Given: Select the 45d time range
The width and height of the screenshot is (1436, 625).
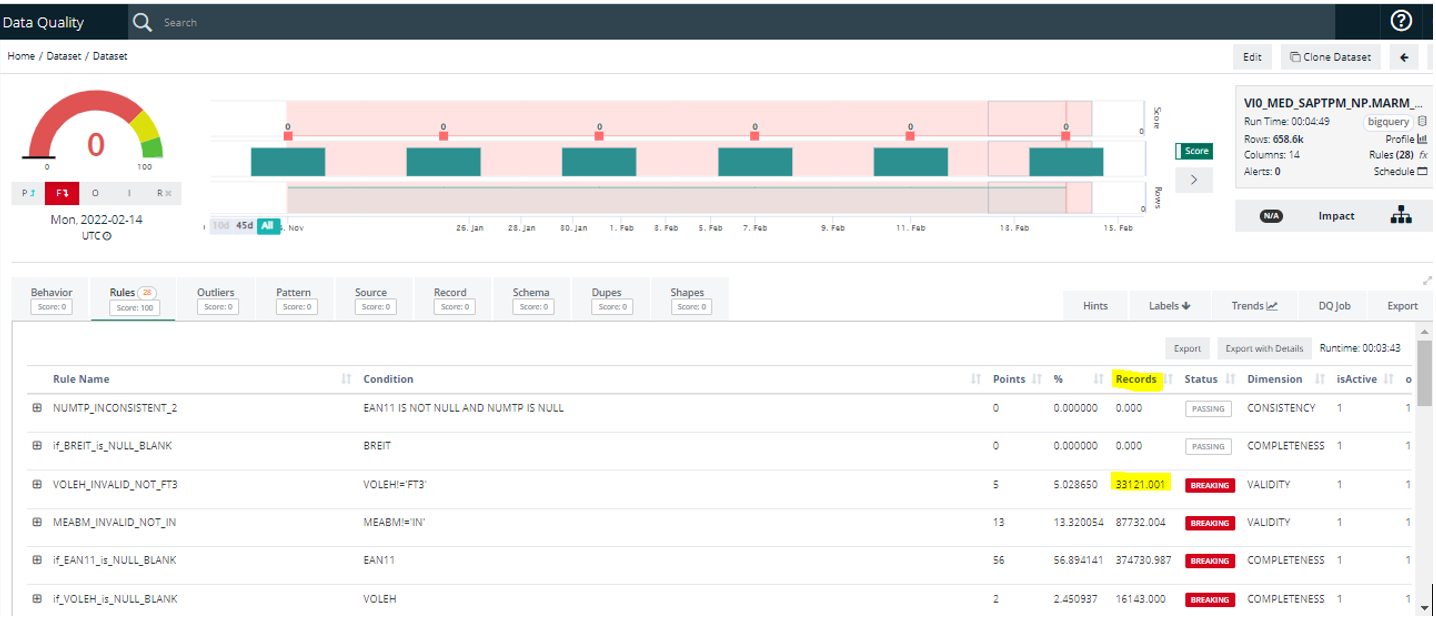Looking at the screenshot, I should click(244, 226).
